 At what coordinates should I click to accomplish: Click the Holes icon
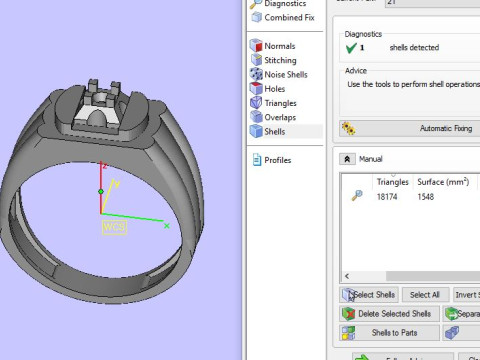pos(256,89)
